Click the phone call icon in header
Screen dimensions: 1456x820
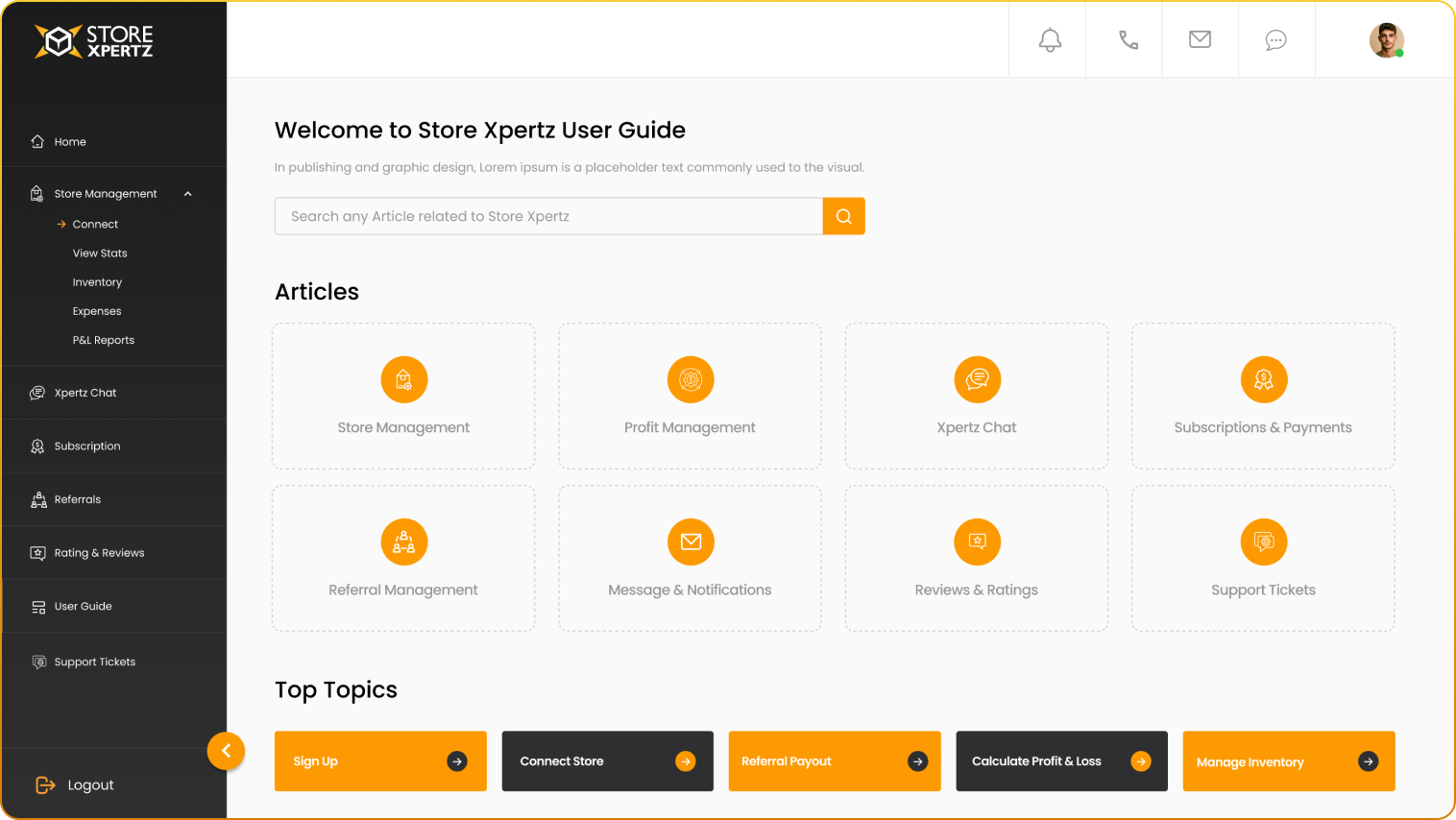click(1128, 40)
